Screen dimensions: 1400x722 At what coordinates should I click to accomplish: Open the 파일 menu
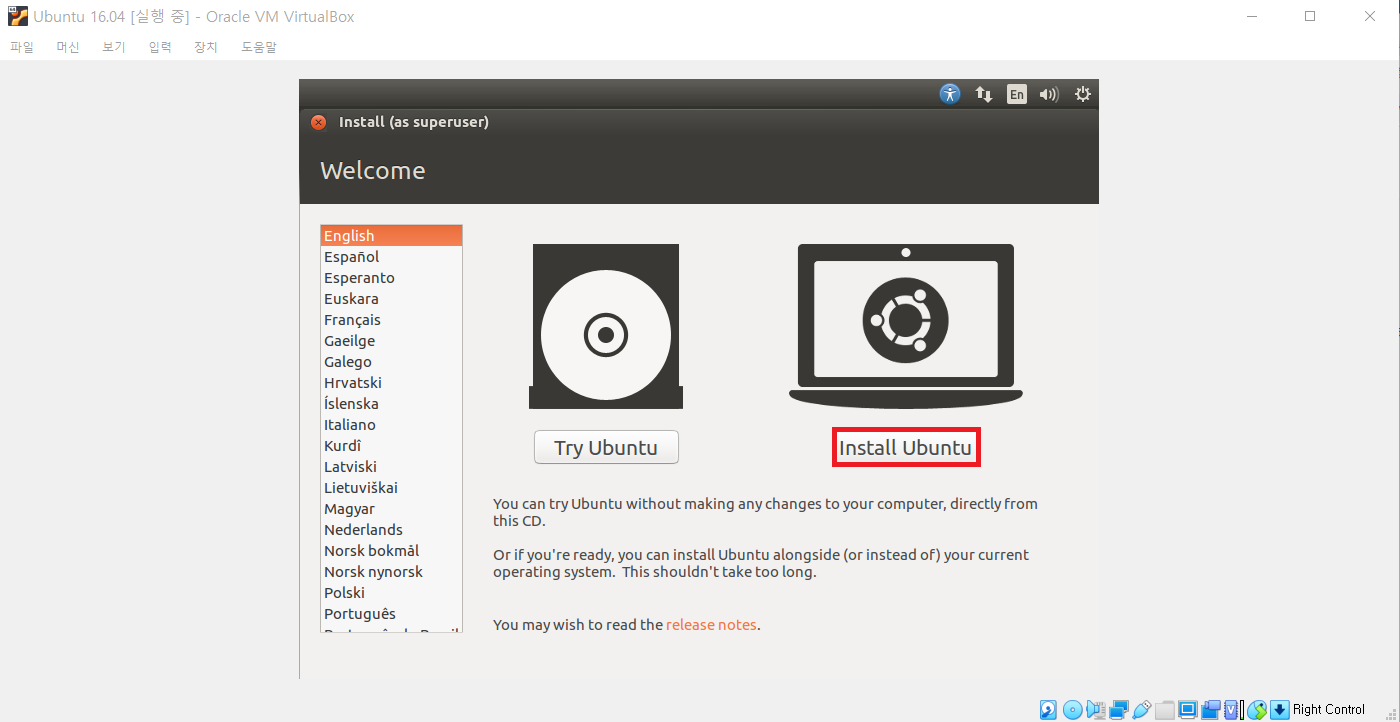21,47
